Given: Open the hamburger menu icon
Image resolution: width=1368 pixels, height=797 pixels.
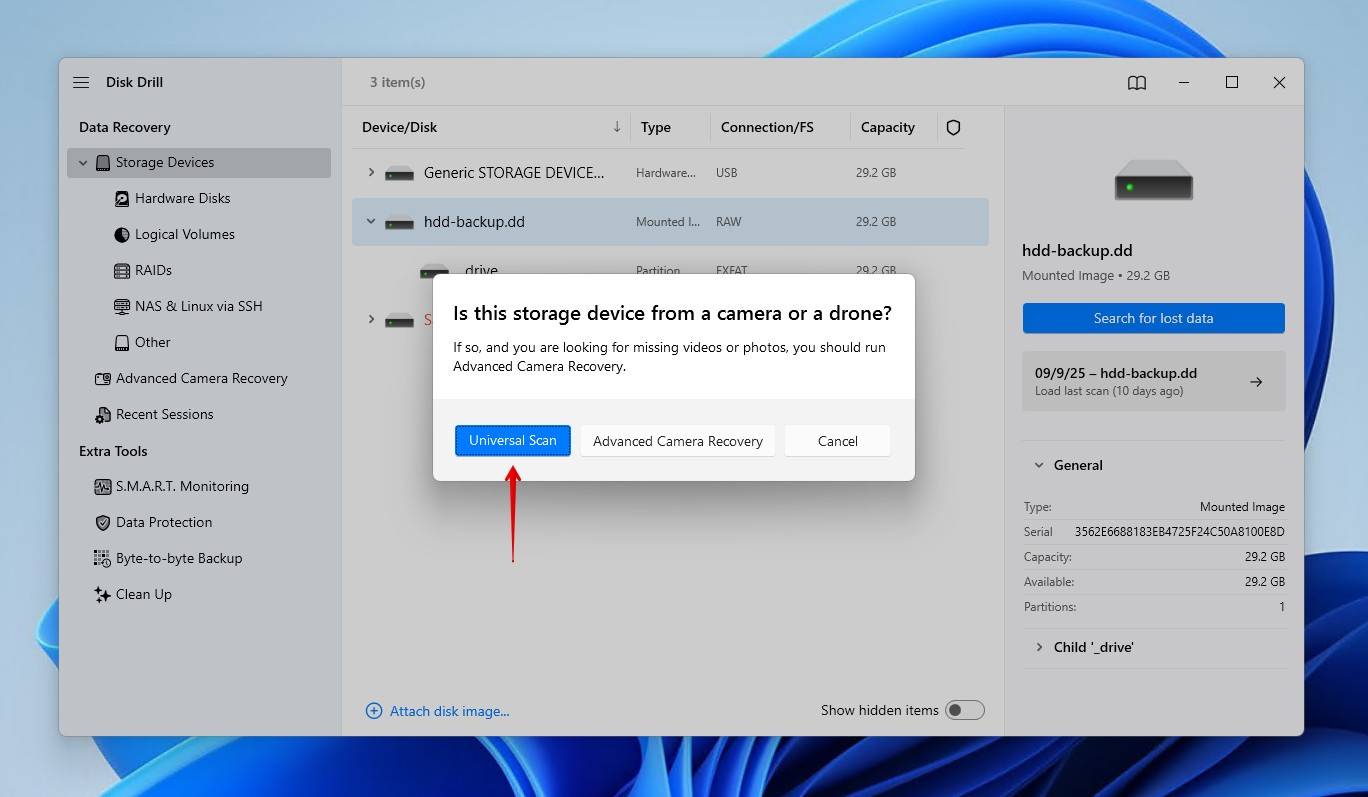Looking at the screenshot, I should click(x=81, y=83).
